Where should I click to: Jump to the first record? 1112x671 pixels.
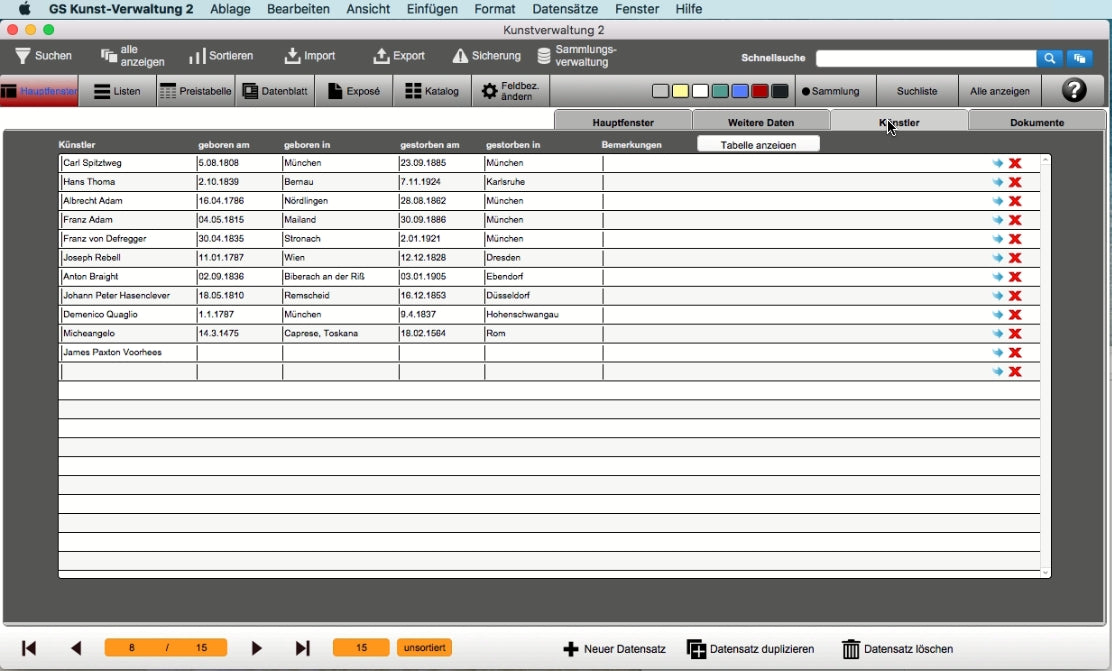pyautogui.click(x=29, y=648)
